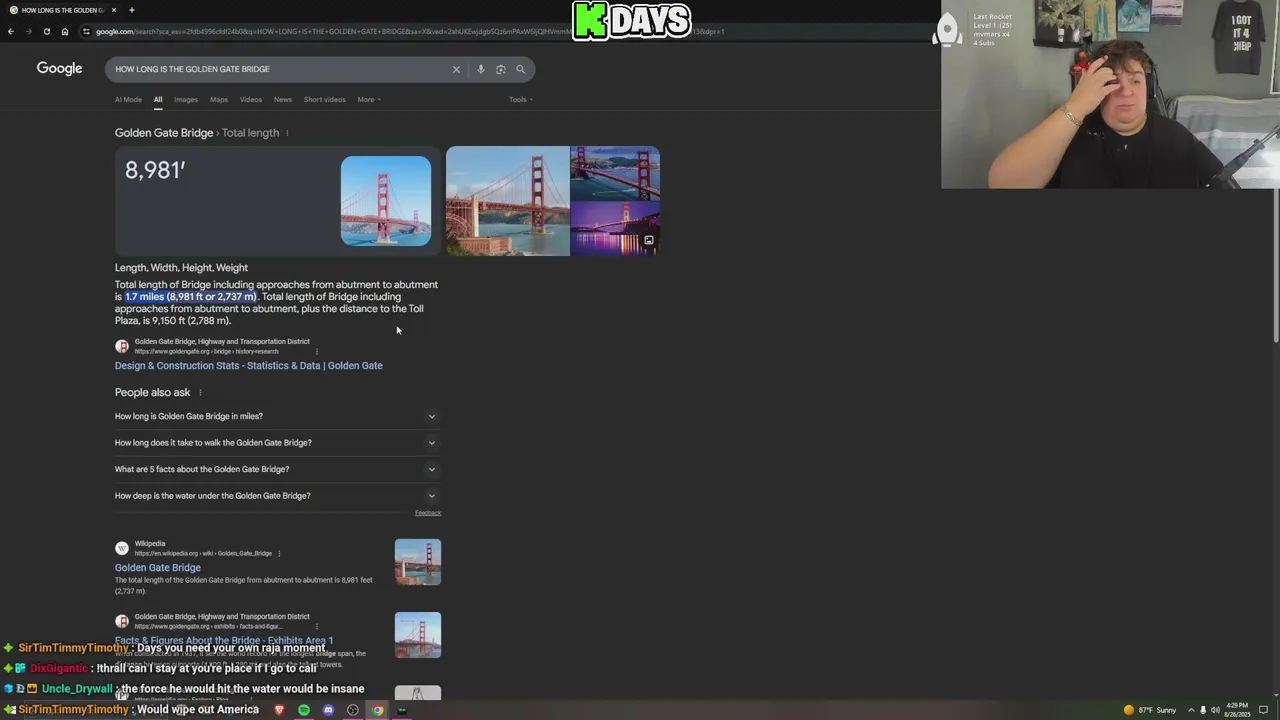The height and width of the screenshot is (720, 1280).
Task: Open Wikipedia result thumbnail image
Action: pyautogui.click(x=418, y=562)
